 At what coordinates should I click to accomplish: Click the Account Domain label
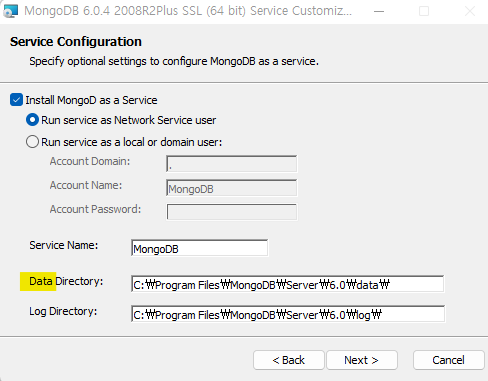tap(90, 161)
